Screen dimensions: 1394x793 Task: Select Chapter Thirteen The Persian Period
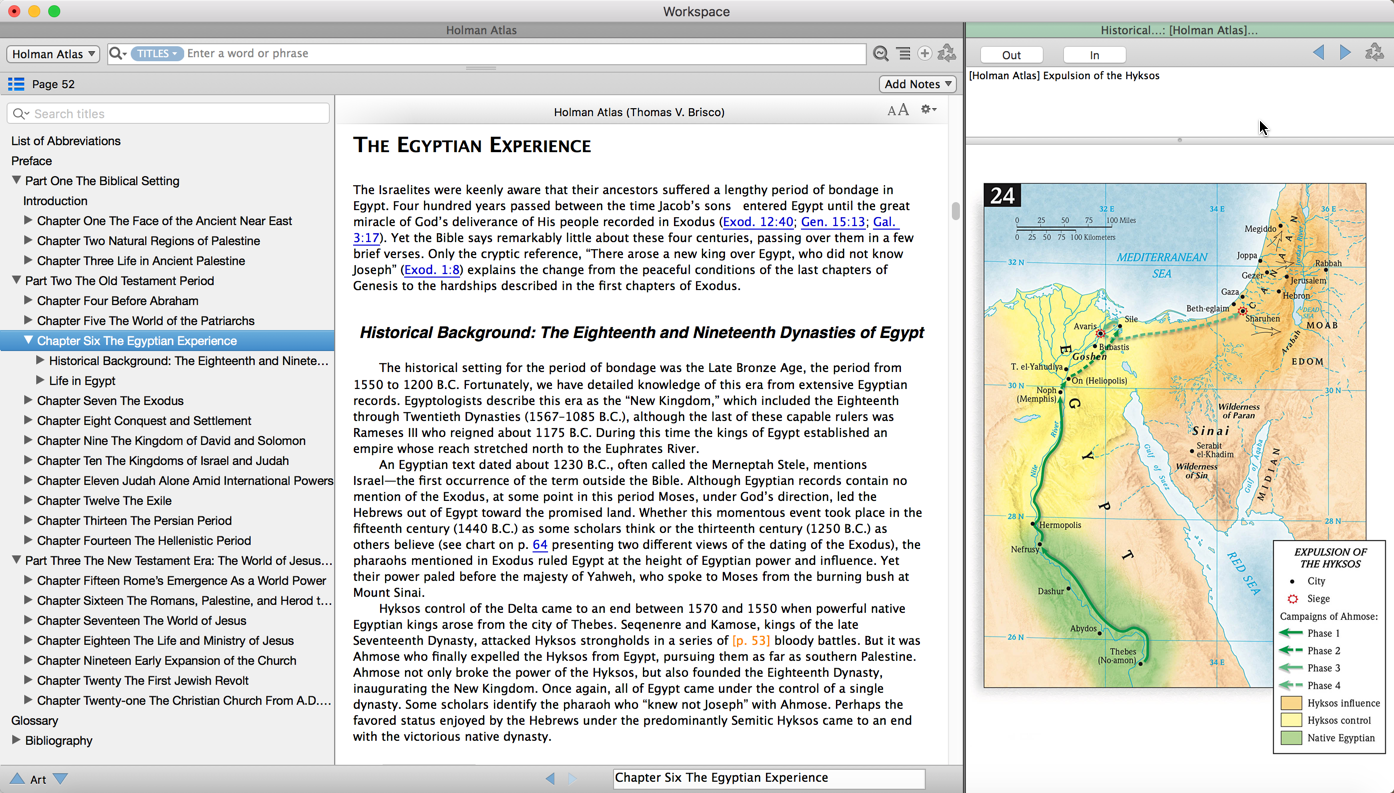click(134, 521)
